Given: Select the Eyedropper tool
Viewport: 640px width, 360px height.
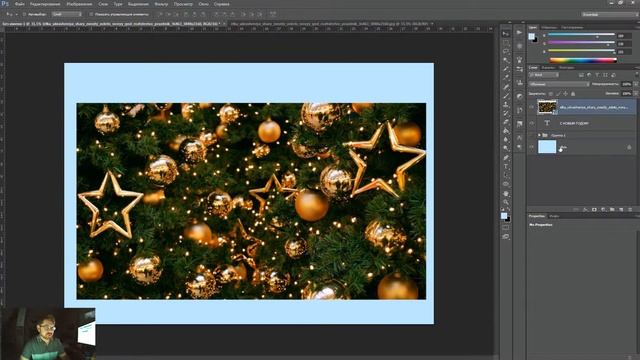Looking at the screenshot, I should coord(506,78).
